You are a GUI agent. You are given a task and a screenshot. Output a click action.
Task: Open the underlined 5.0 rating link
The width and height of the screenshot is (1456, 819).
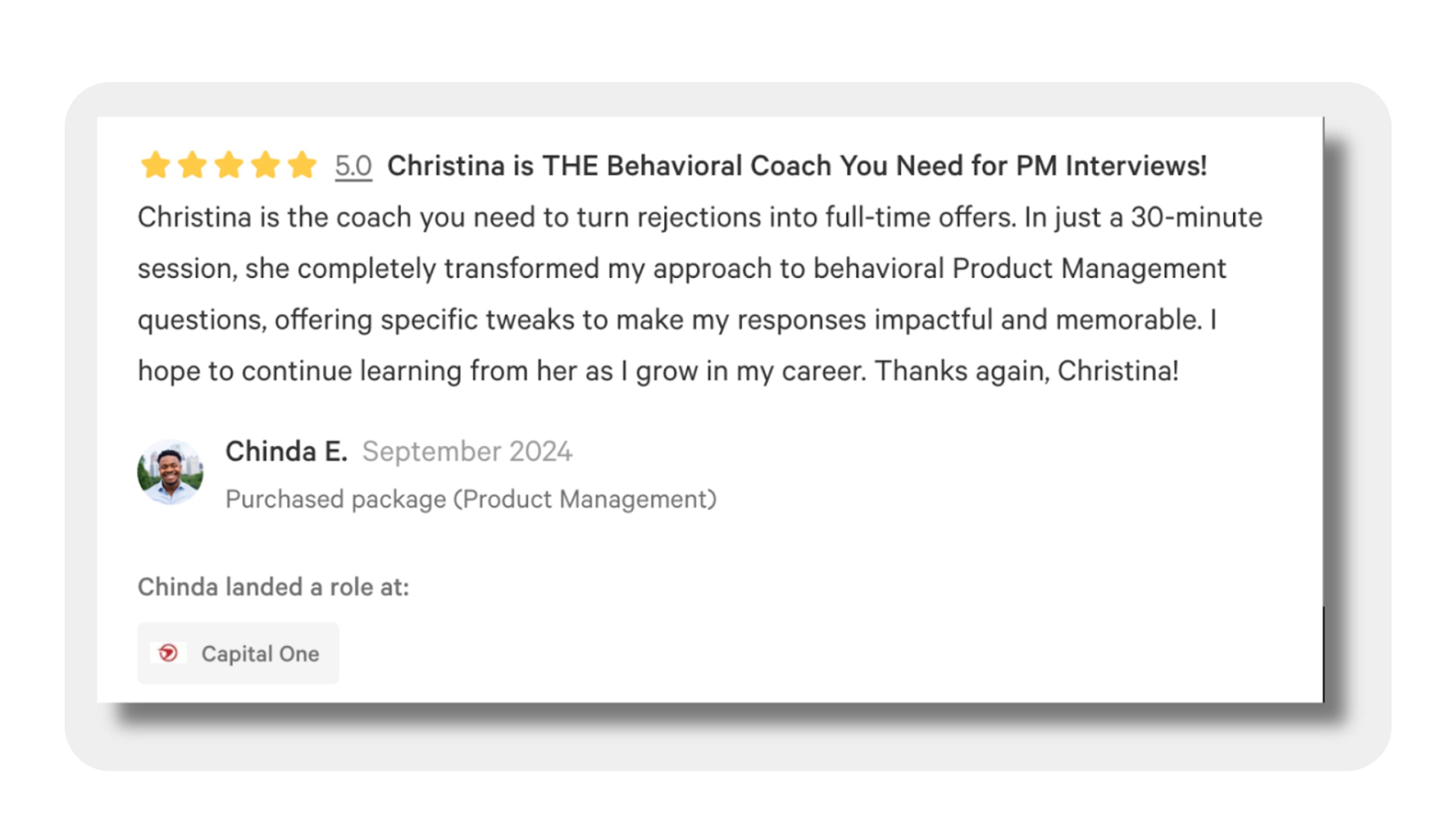(x=353, y=166)
